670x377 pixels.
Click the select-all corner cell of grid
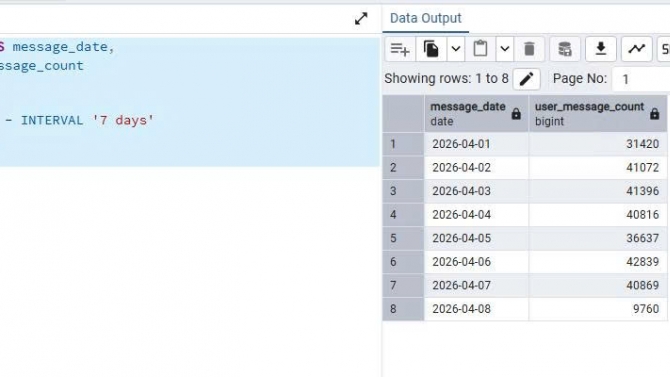403,114
